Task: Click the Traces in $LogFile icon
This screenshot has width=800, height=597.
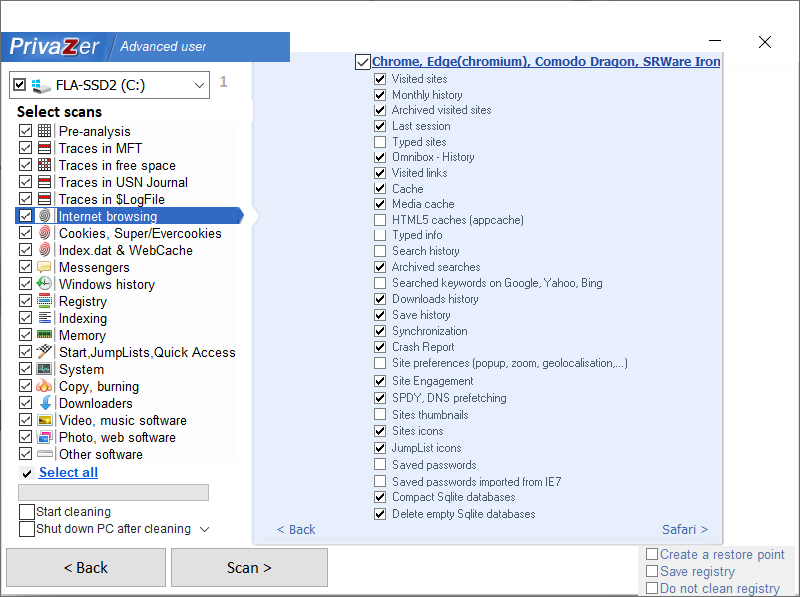Action: [44, 199]
